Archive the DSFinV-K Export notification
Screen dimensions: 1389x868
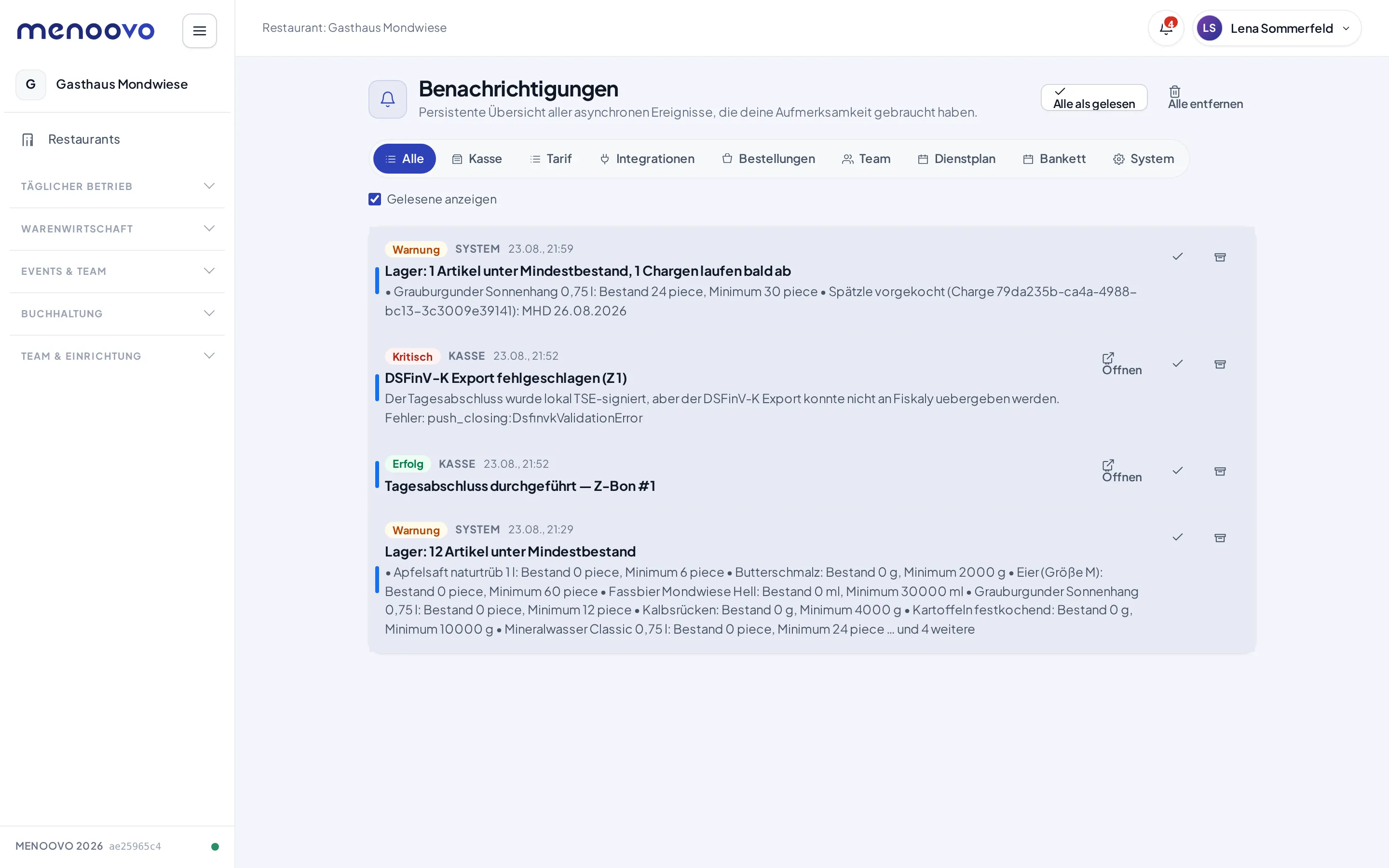1220,364
